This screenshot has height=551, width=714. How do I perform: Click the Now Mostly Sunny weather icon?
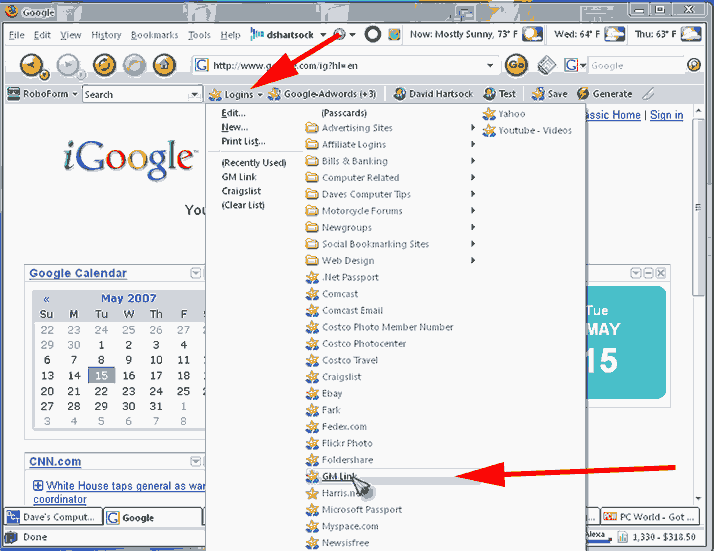click(x=532, y=34)
